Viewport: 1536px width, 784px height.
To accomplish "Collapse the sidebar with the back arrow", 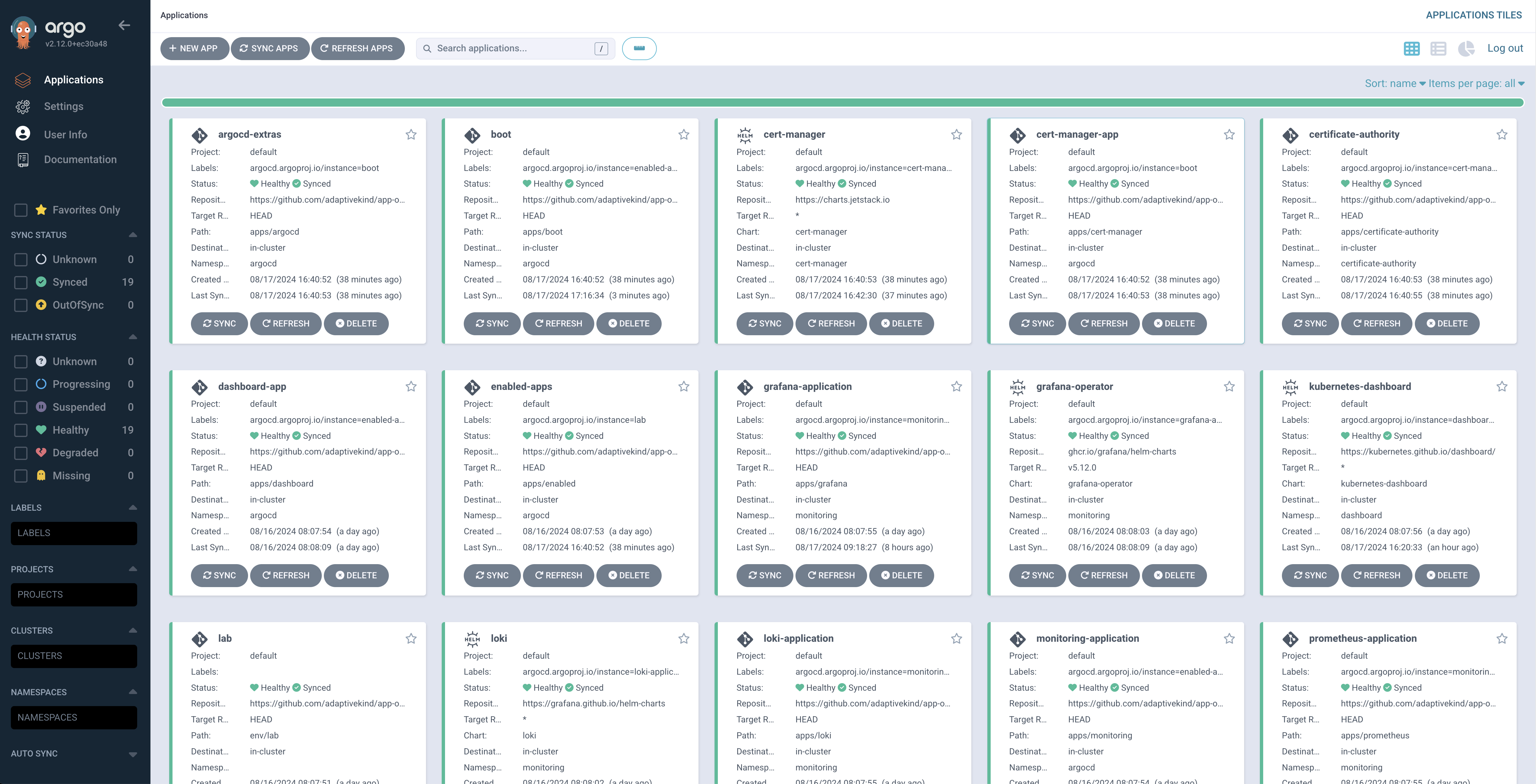I will coord(124,25).
